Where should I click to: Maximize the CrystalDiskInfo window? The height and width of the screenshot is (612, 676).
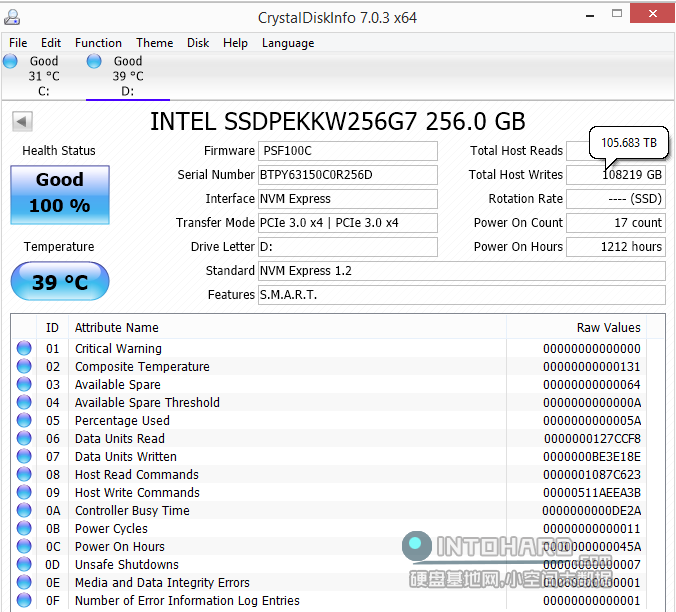pyautogui.click(x=617, y=14)
